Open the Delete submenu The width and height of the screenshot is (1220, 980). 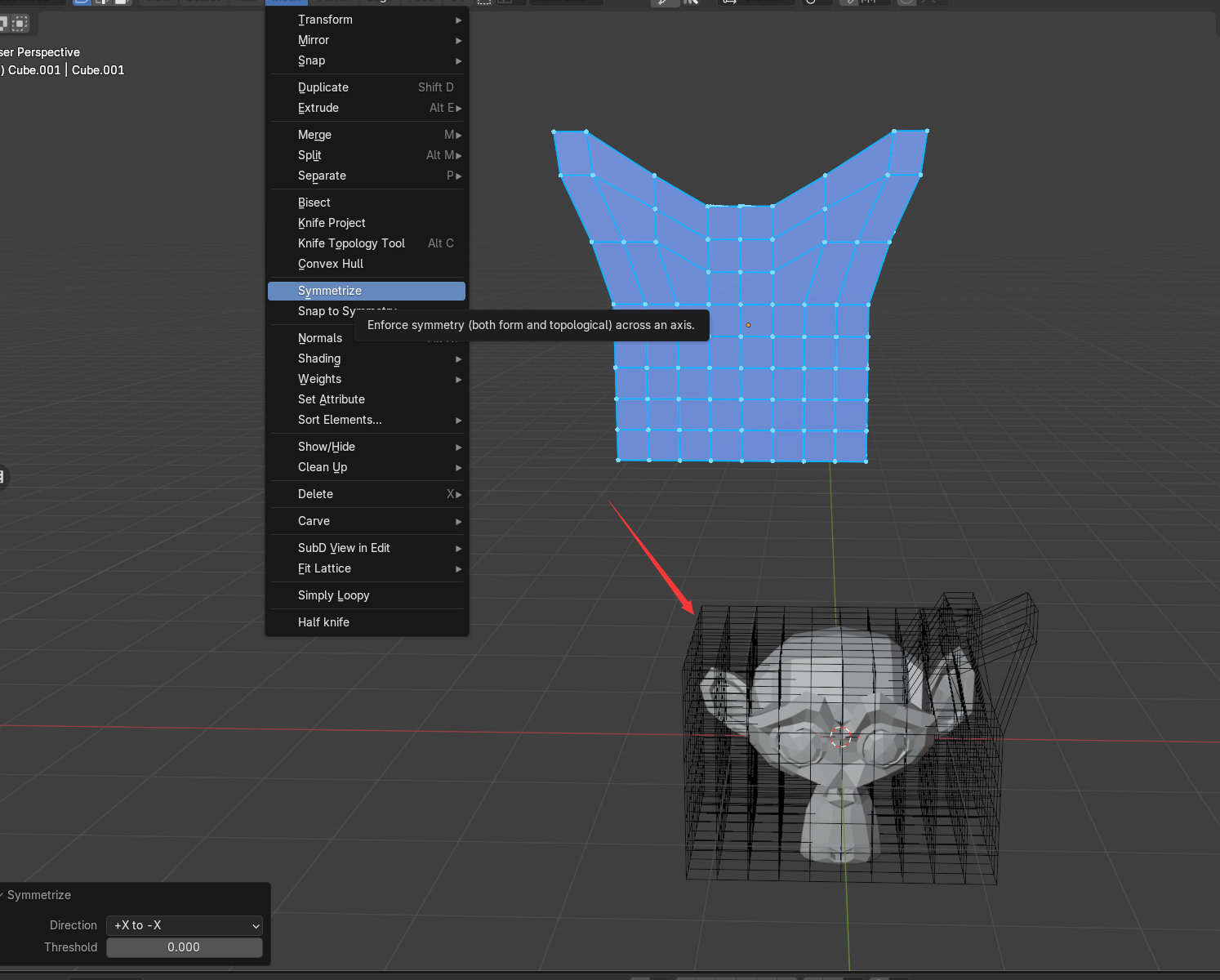367,494
